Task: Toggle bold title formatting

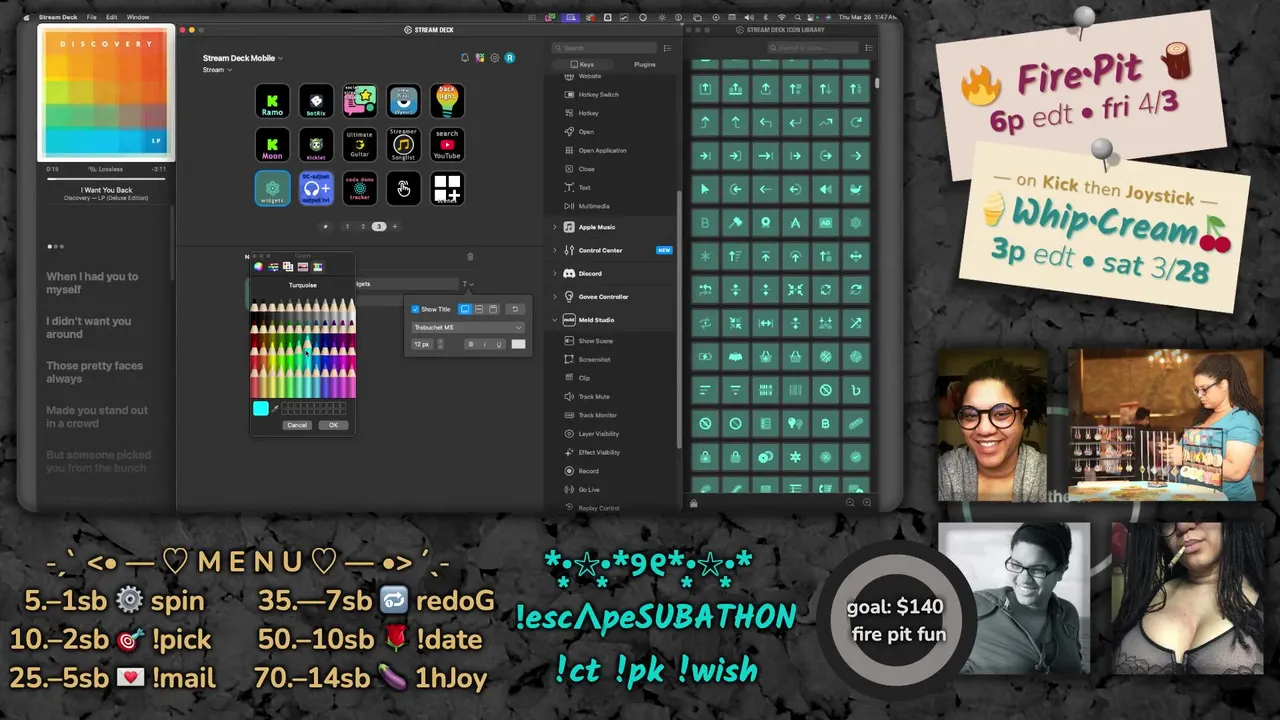Action: tap(470, 344)
